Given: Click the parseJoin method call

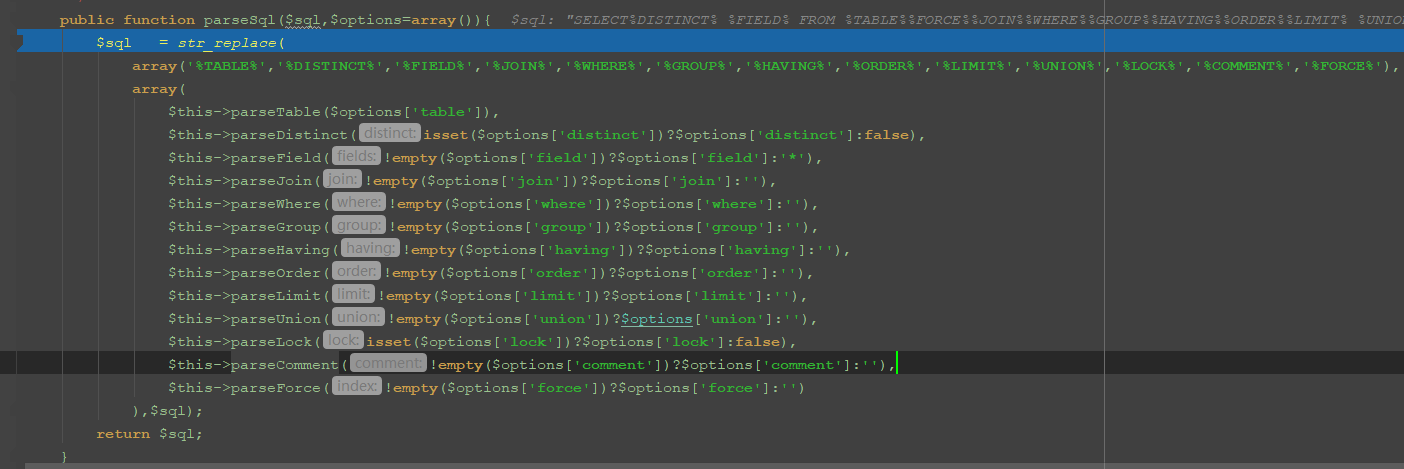Looking at the screenshot, I should [x=271, y=181].
